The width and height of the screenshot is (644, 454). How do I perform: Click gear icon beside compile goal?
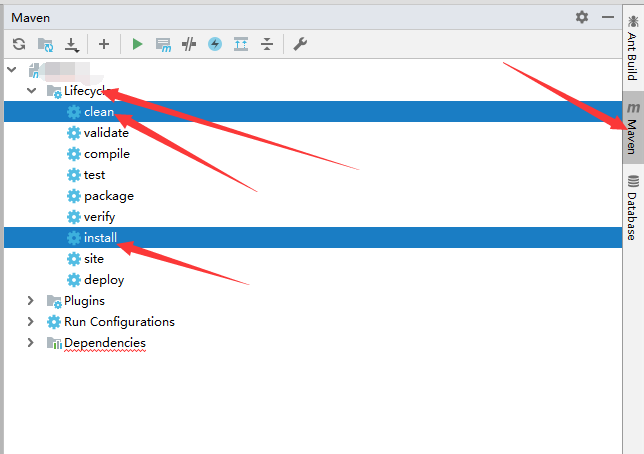74,154
